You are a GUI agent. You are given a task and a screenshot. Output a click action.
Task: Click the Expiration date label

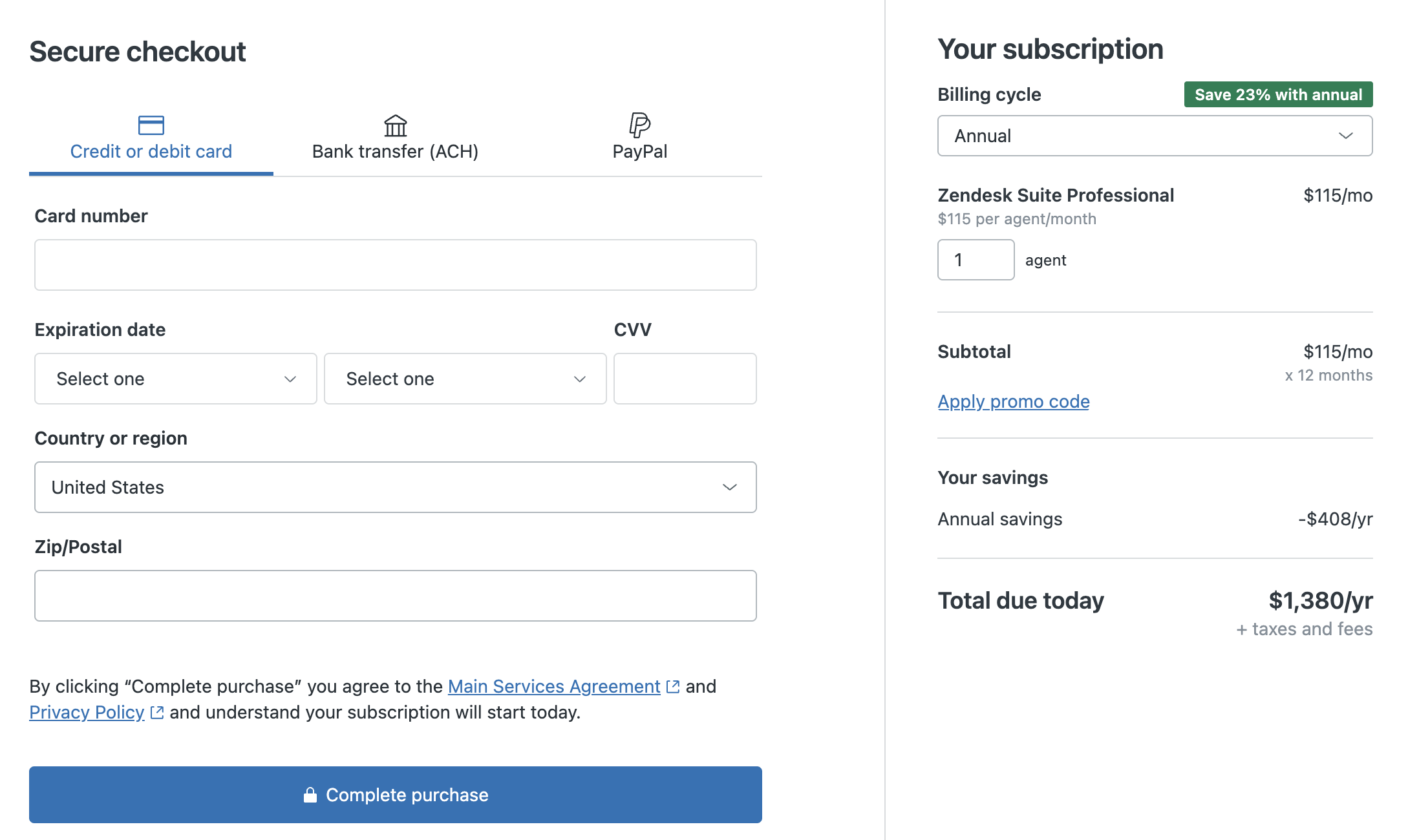coord(100,330)
